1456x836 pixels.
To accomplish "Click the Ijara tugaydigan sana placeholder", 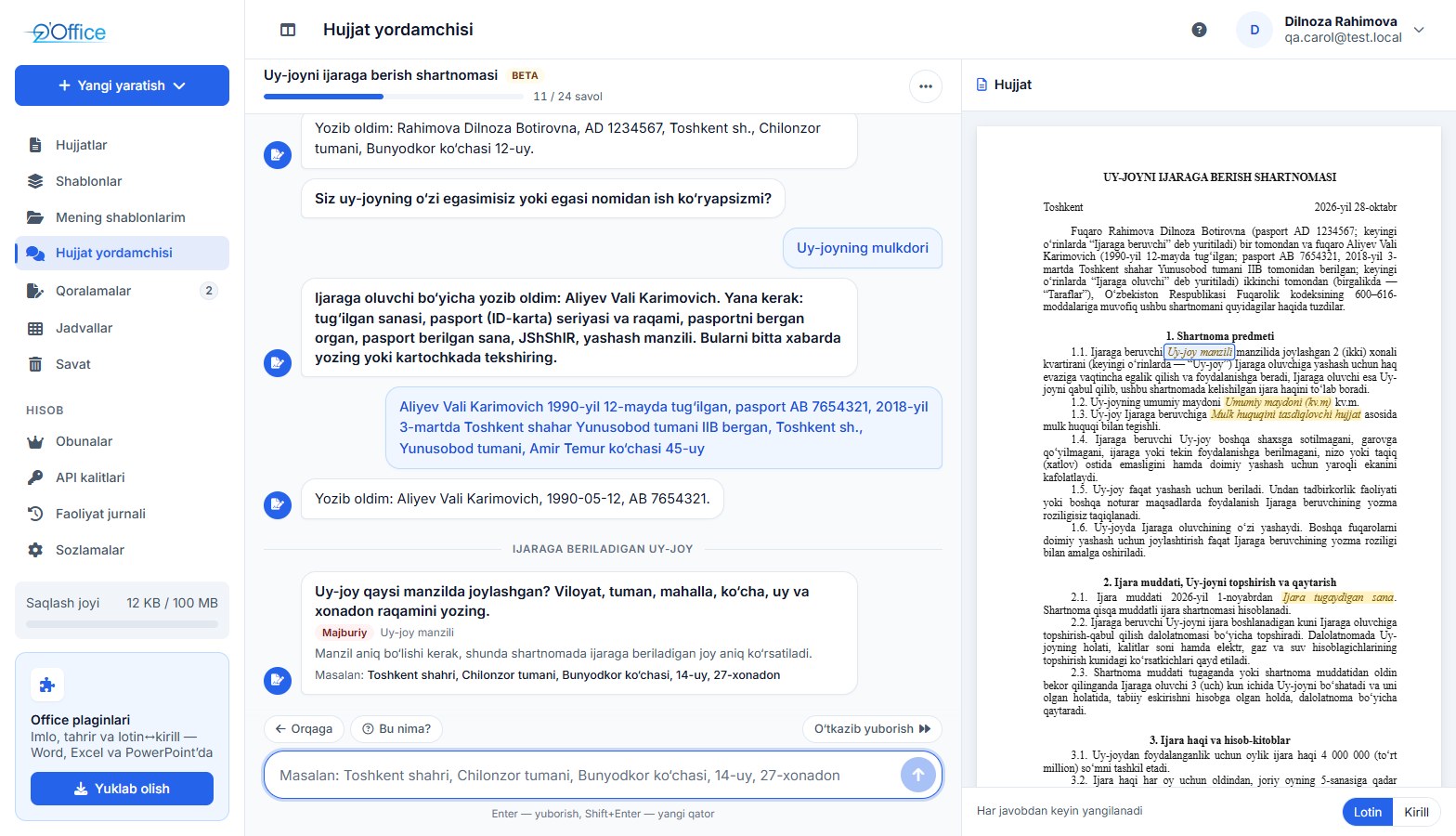I will click(x=1338, y=597).
